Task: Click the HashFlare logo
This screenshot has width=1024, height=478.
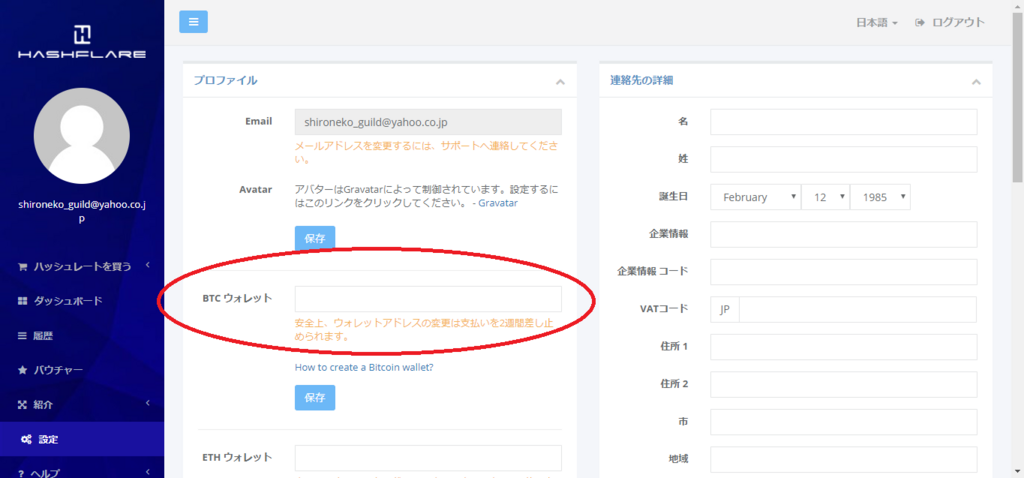Action: click(x=82, y=42)
